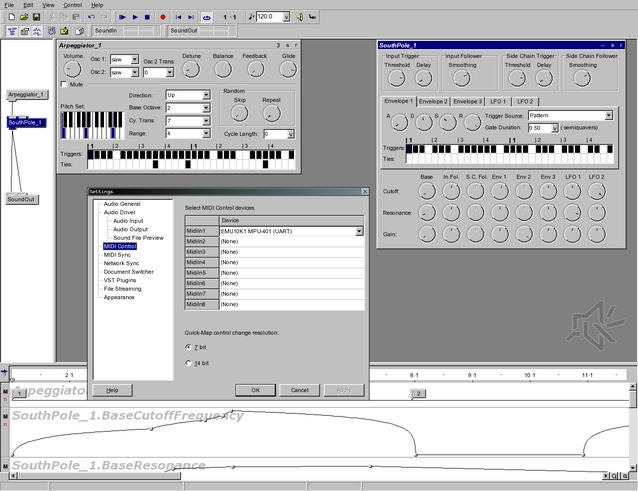Select MIDI Sync in settings tree
638x491 pixels.
(117, 255)
